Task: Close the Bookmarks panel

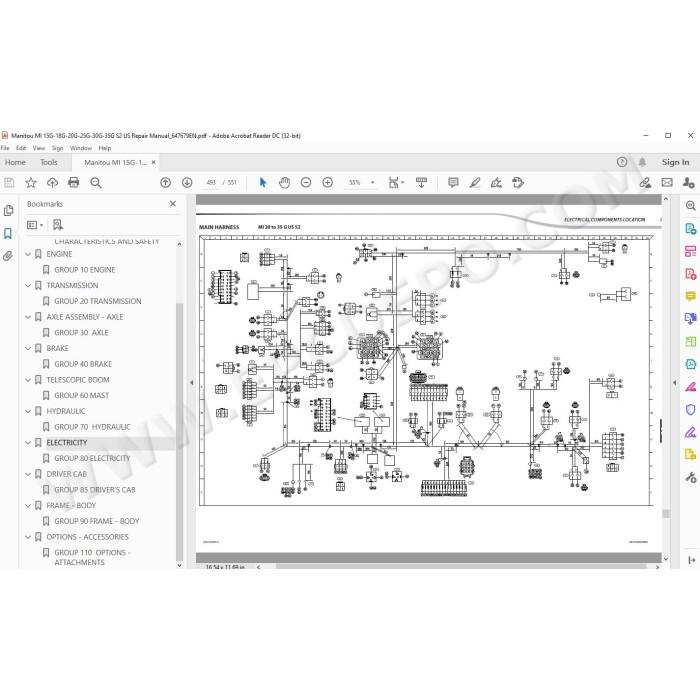Action: pos(173,204)
